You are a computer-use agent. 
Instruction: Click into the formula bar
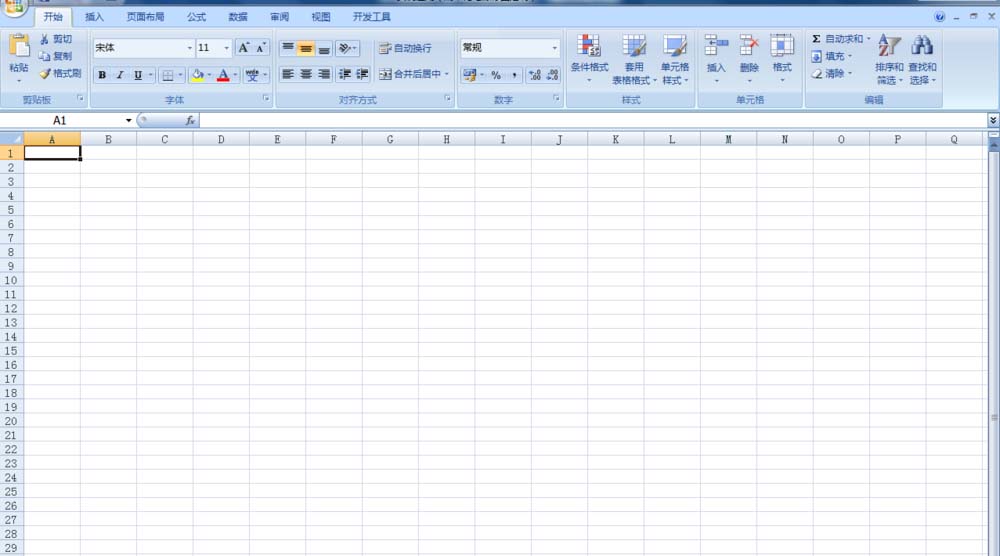pyautogui.click(x=593, y=120)
